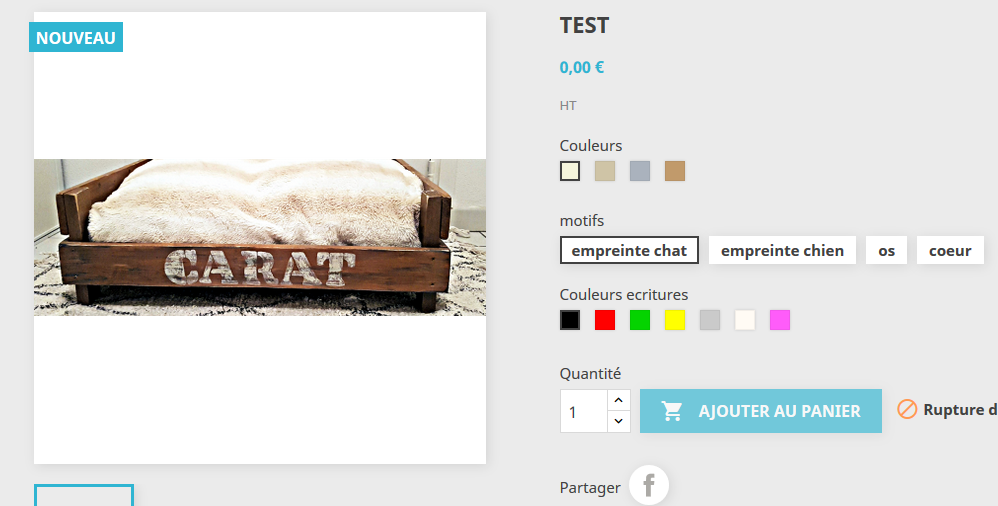Click the Facebook share icon
This screenshot has width=998, height=506.
point(649,485)
